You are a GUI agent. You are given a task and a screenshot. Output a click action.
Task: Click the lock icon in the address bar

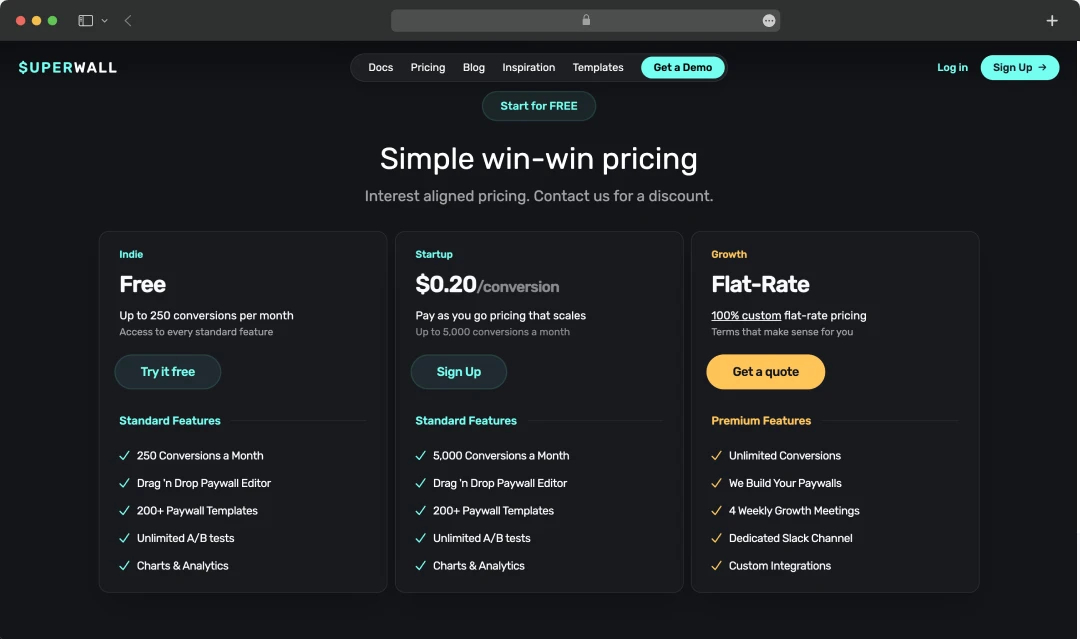586,19
